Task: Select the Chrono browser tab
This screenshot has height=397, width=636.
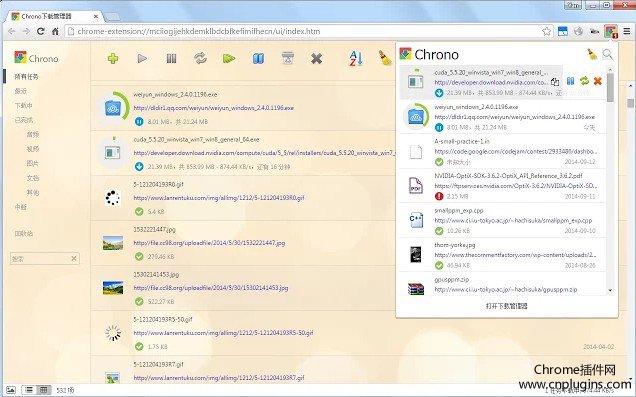Action: [x=55, y=16]
